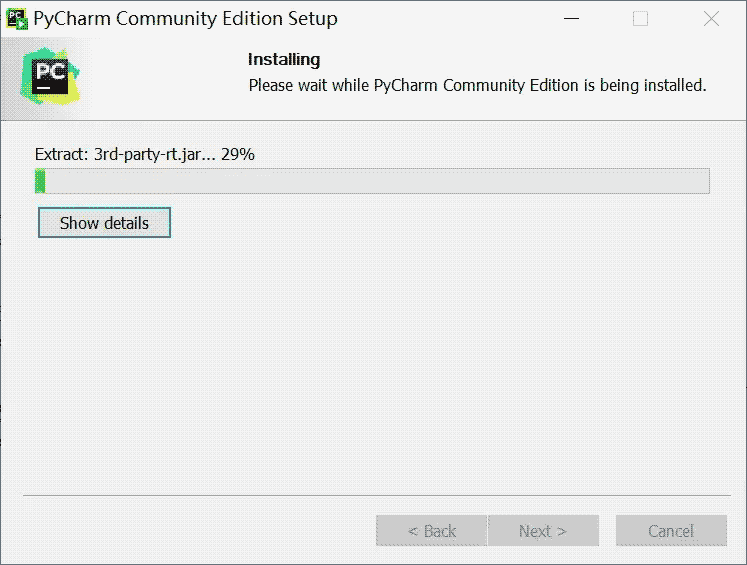The height and width of the screenshot is (565, 747).
Task: Click the horizontal separator above the navigation buttons
Action: click(x=376, y=495)
